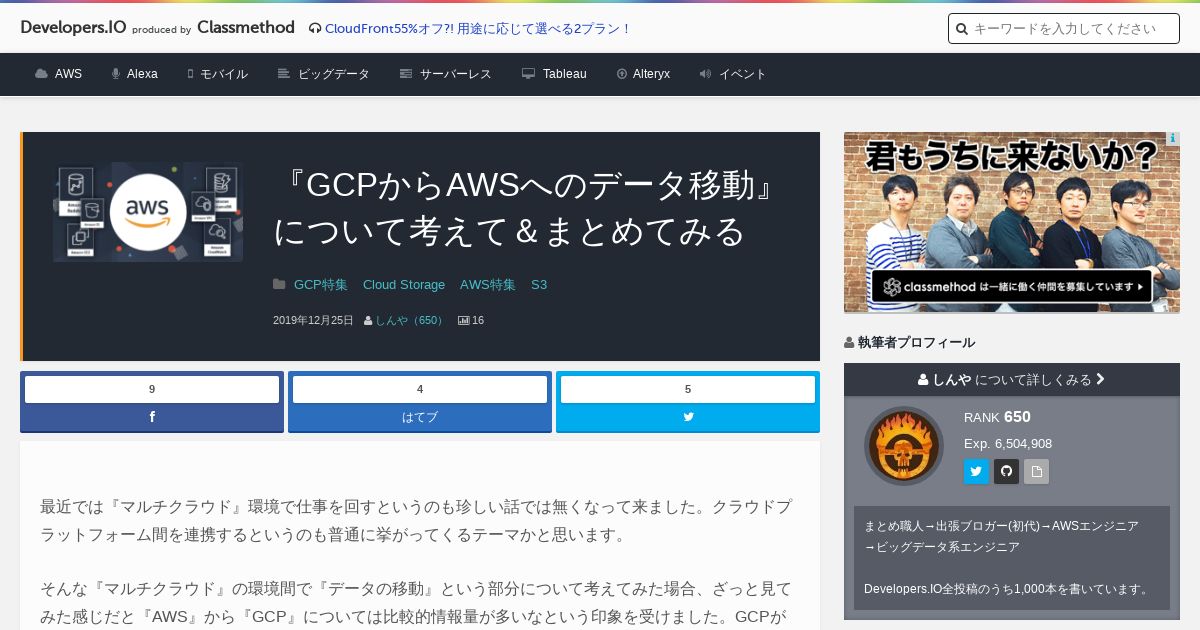Open the AWS navigation menu item
Viewport: 1200px width, 630px height.
click(x=68, y=74)
